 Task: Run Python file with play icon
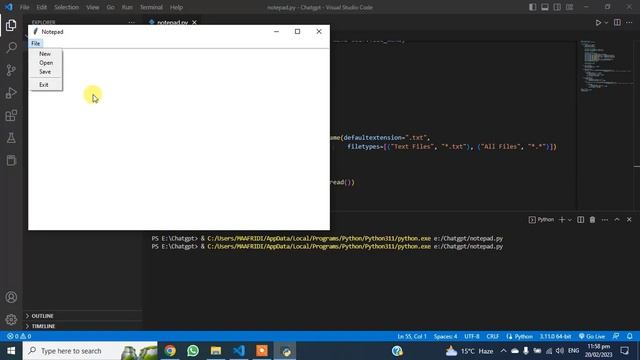[598, 22]
